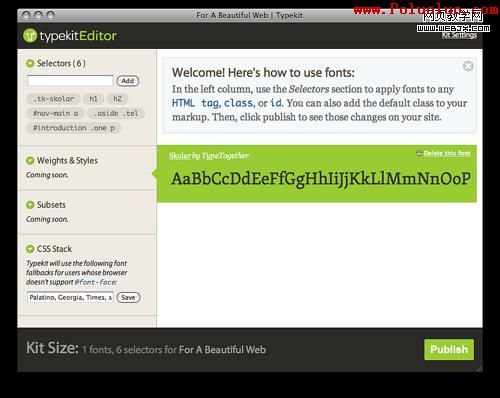Click the Subsets heading text
500x398 pixels.
(51, 205)
